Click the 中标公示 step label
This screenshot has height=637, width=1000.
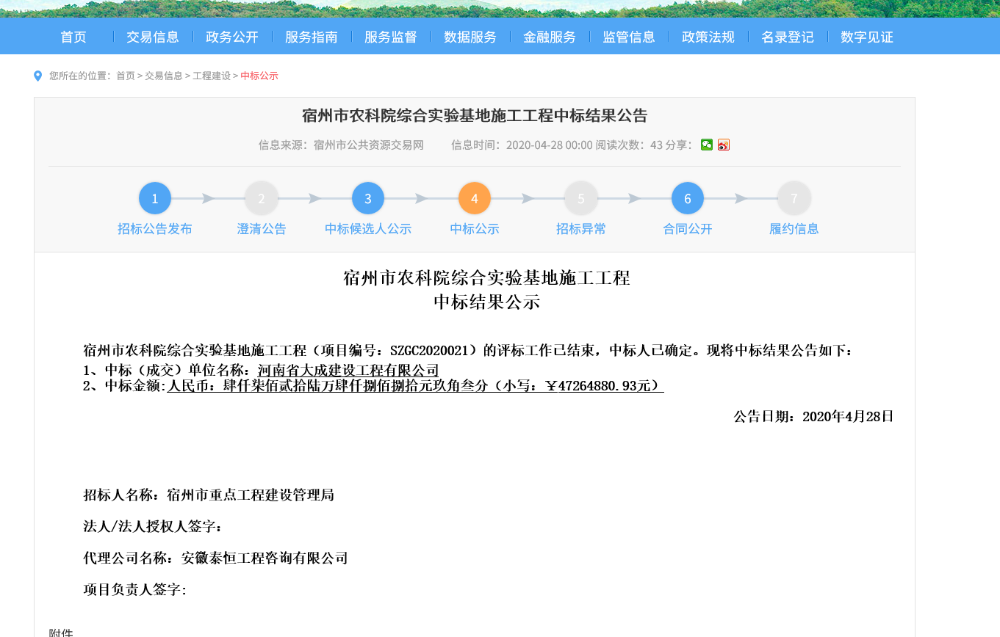[x=474, y=229]
